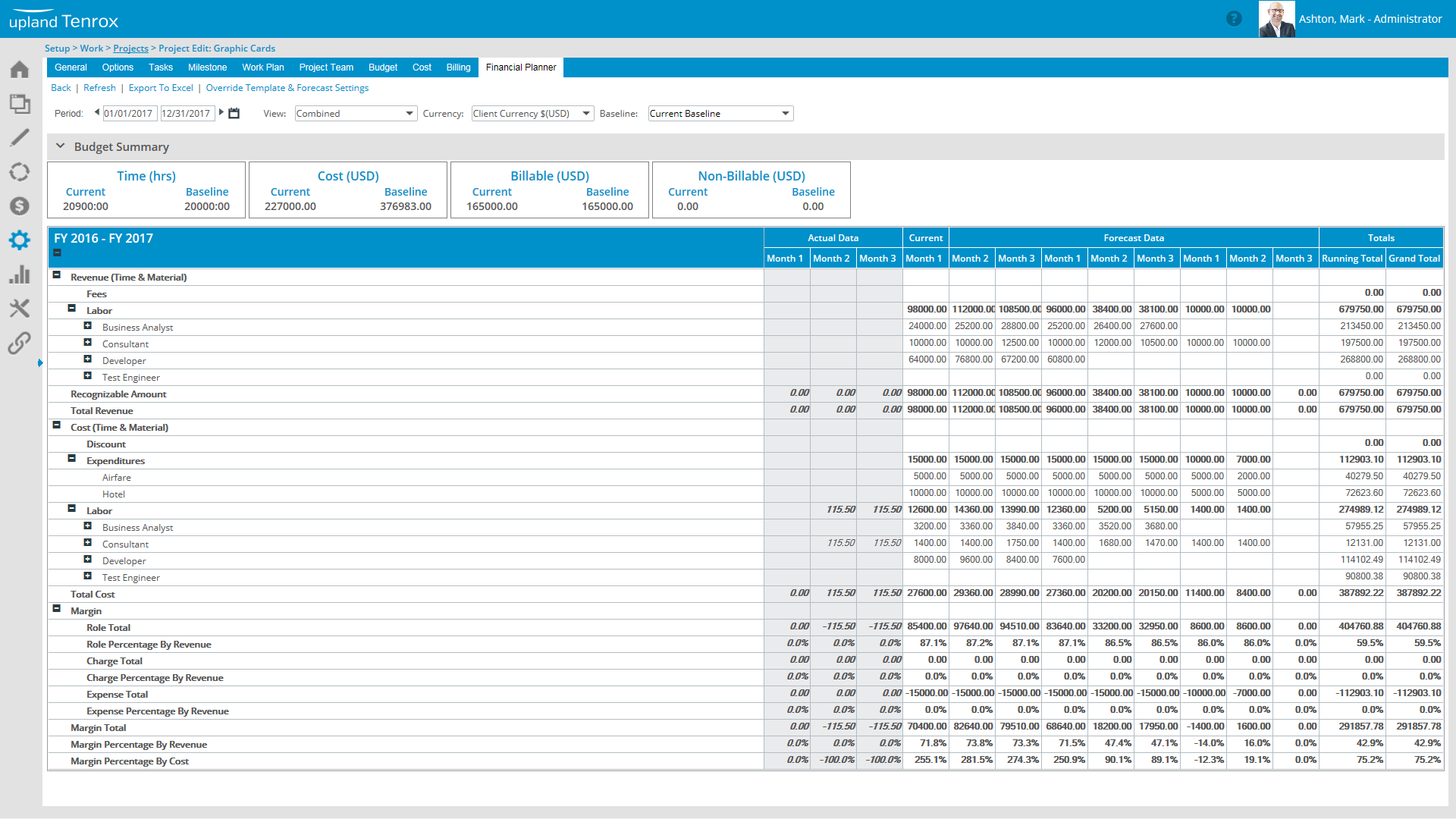Collapse the Margin section

pyautogui.click(x=57, y=609)
